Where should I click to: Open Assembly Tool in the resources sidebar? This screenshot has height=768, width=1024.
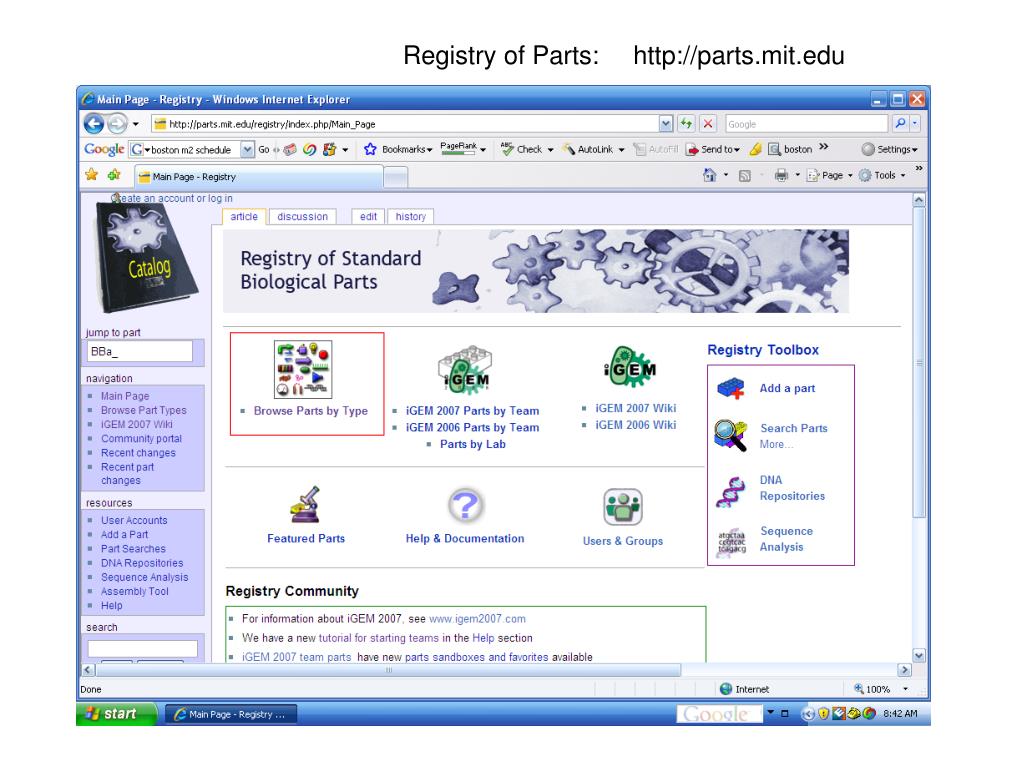click(x=135, y=591)
